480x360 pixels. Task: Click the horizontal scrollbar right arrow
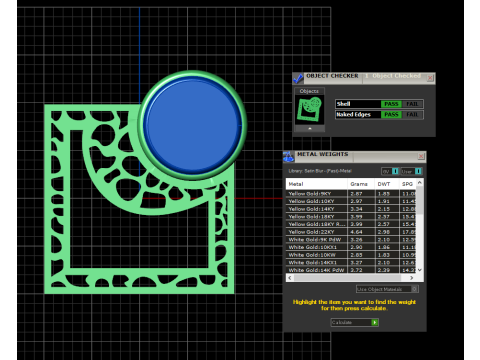[412, 278]
